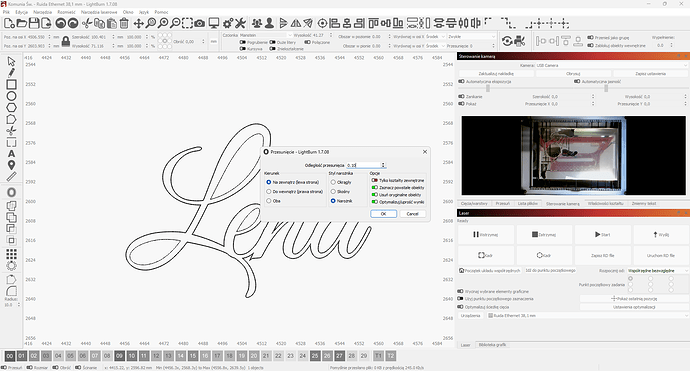
Task: Open the Urządzenia device dropdown
Action: point(587,316)
